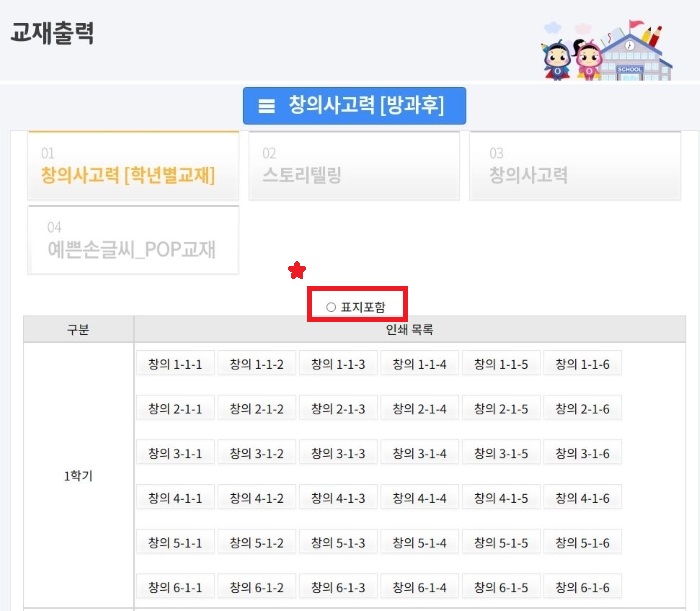Select the 표지포함 radio button
This screenshot has height=611, width=700.
tap(331, 307)
